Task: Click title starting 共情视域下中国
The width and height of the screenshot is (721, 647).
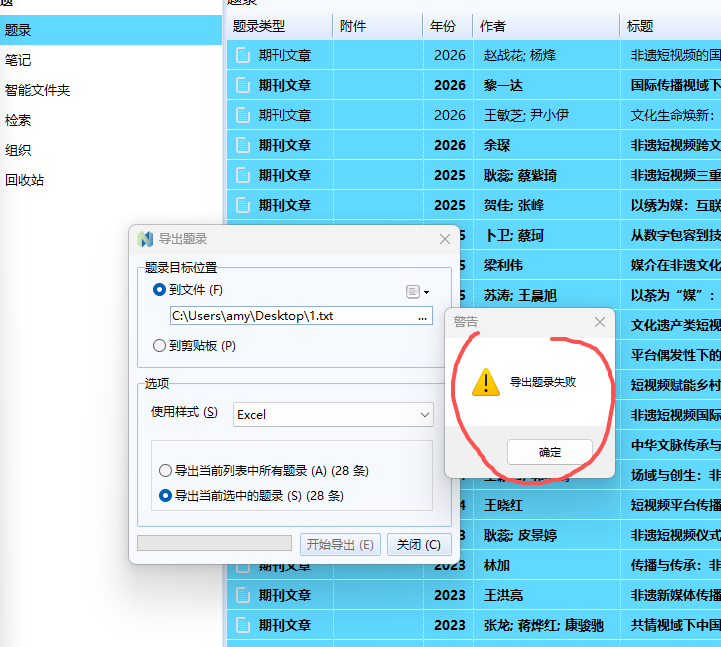Action: coord(675,625)
